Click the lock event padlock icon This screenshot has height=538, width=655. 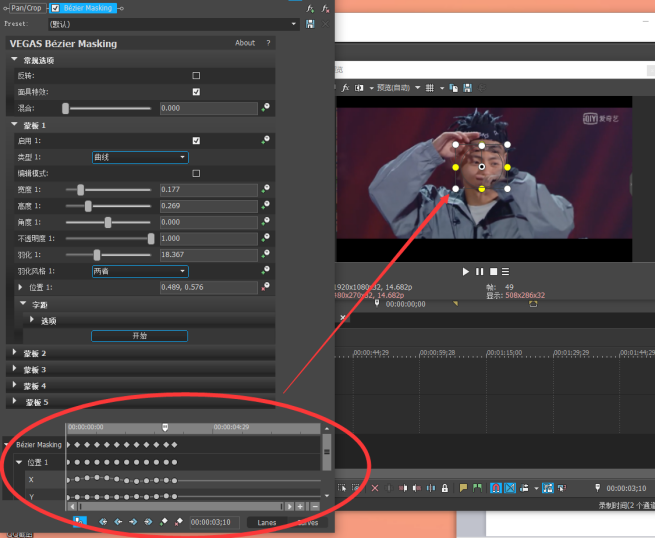(x=445, y=488)
